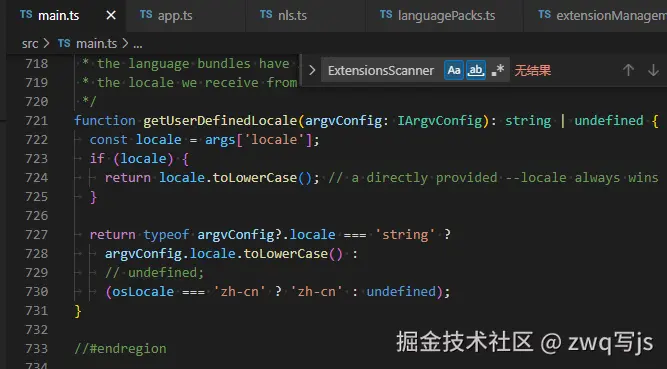Screen dimensions: 667x369
Task: Click line number 733 in gutter
Action: pyautogui.click(x=37, y=349)
